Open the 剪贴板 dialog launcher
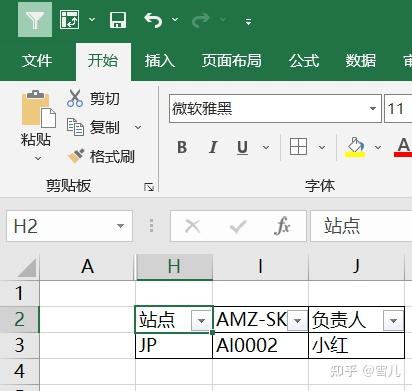Image resolution: width=412 pixels, height=391 pixels. pos(149,187)
